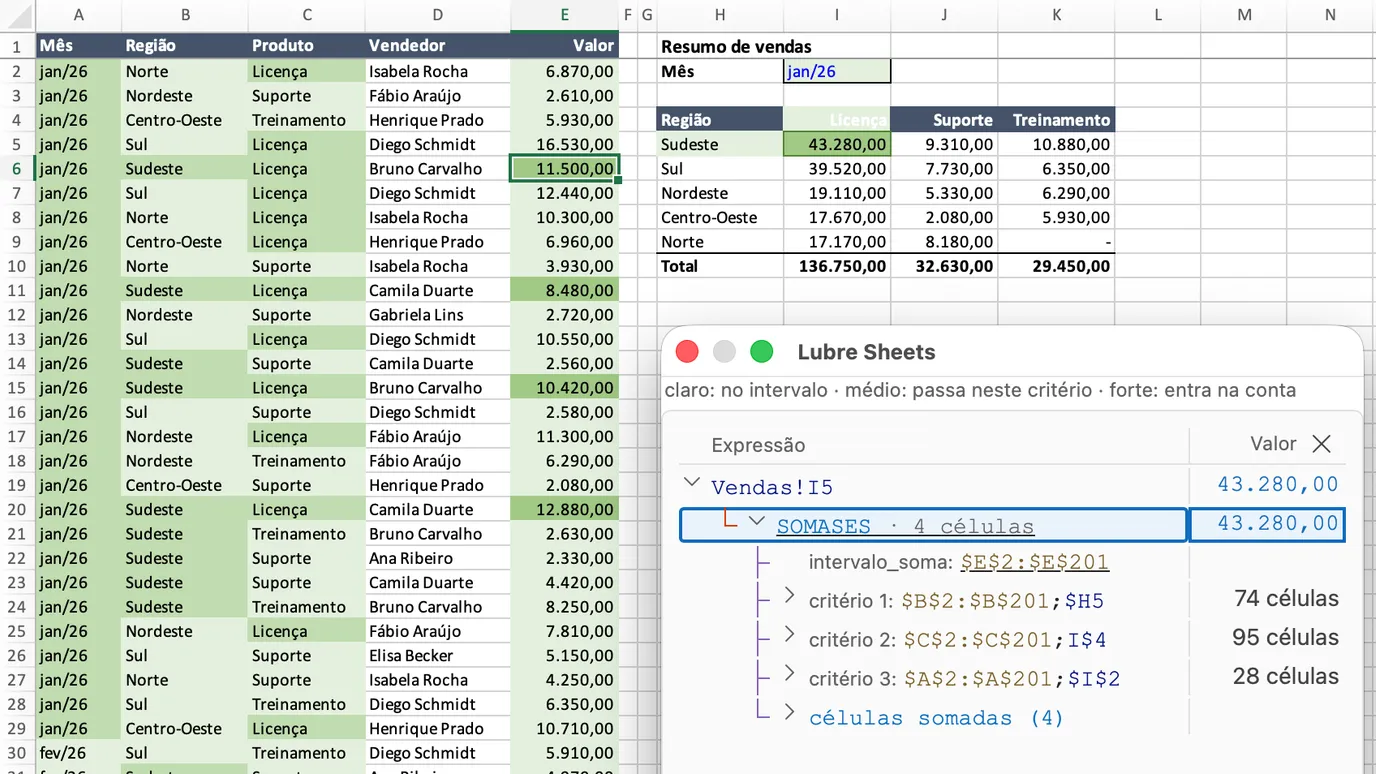Click the Centro-Oeste row label in the summary table
1376x774 pixels.
[x=720, y=217]
